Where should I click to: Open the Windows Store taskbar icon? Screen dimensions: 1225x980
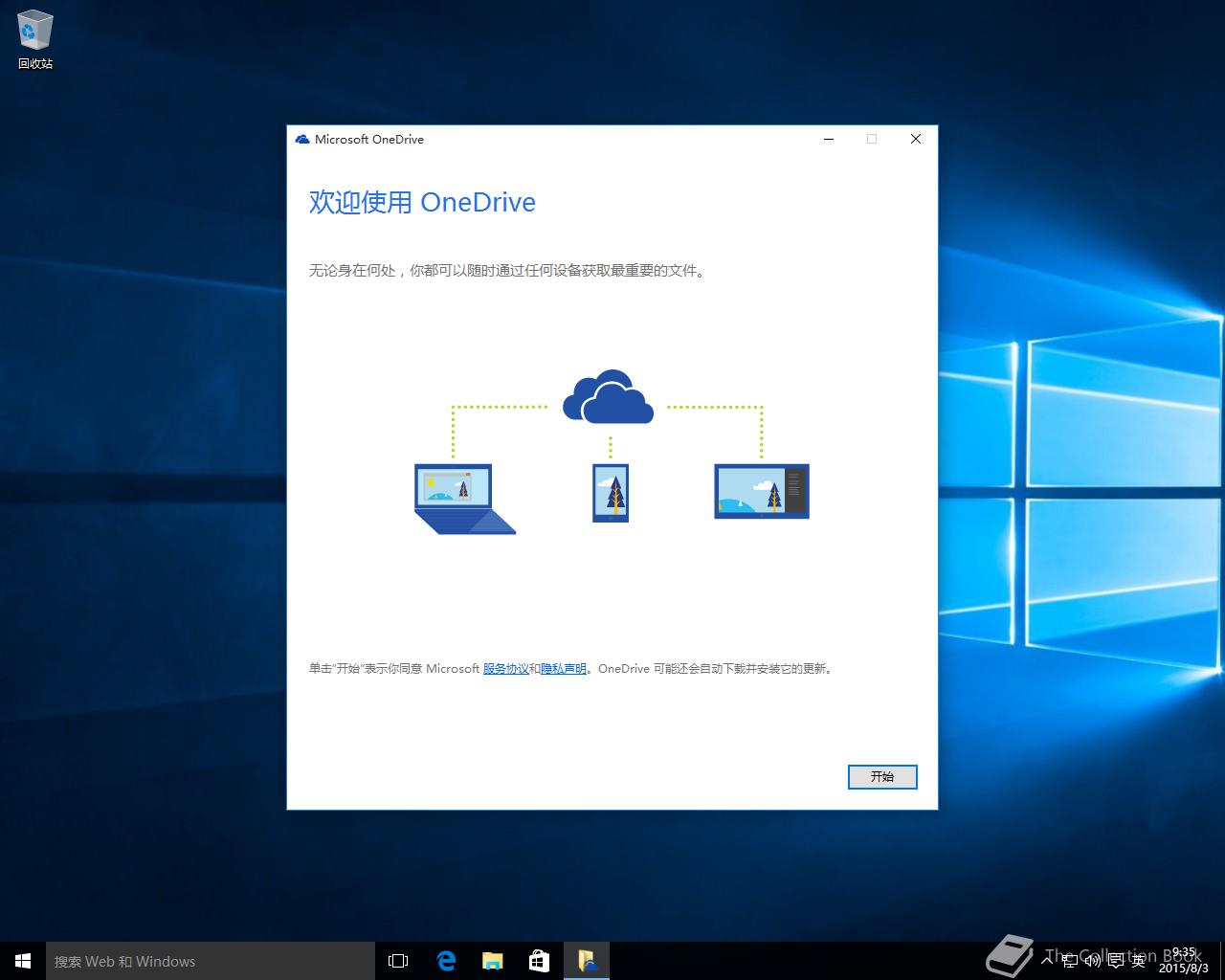(539, 961)
